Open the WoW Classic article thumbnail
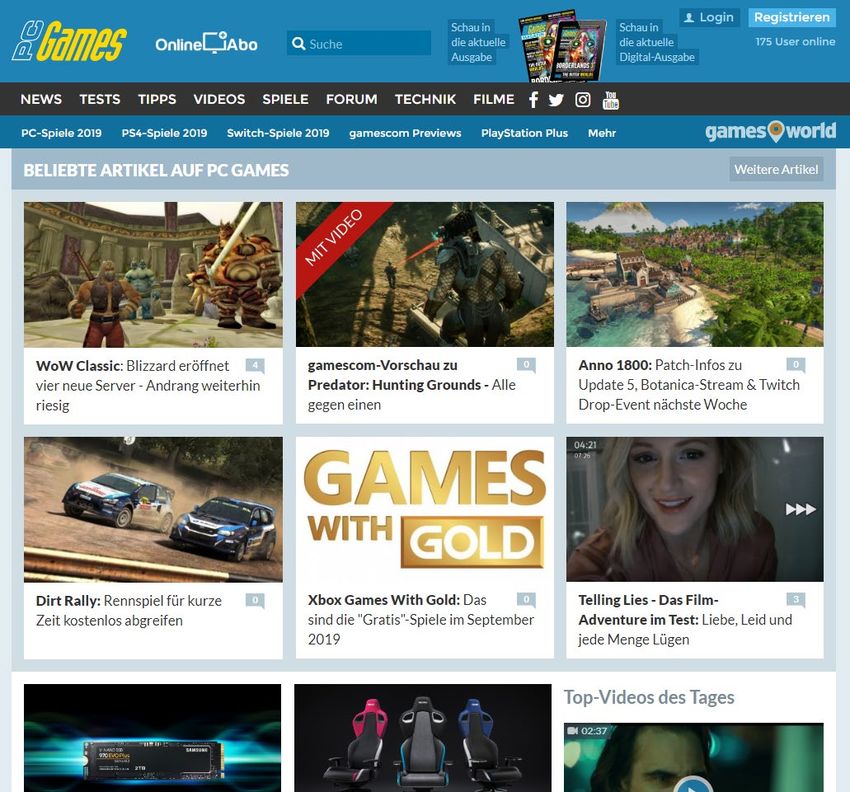Screen dimensions: 850x792 (153, 274)
